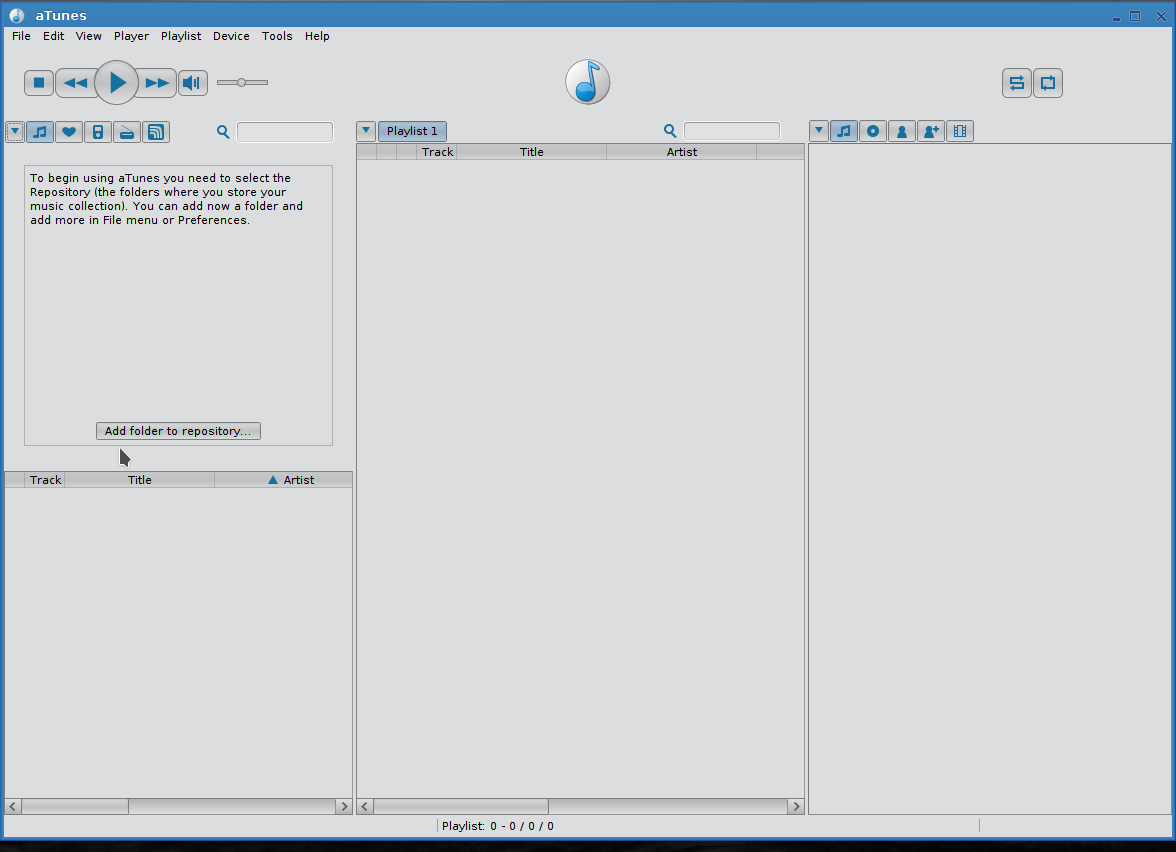Show artist info person tab in context panel

click(902, 131)
